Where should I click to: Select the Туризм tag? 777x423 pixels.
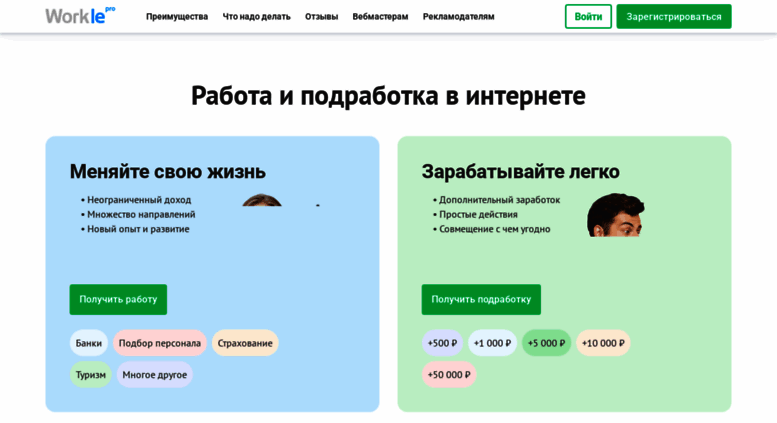(x=91, y=374)
